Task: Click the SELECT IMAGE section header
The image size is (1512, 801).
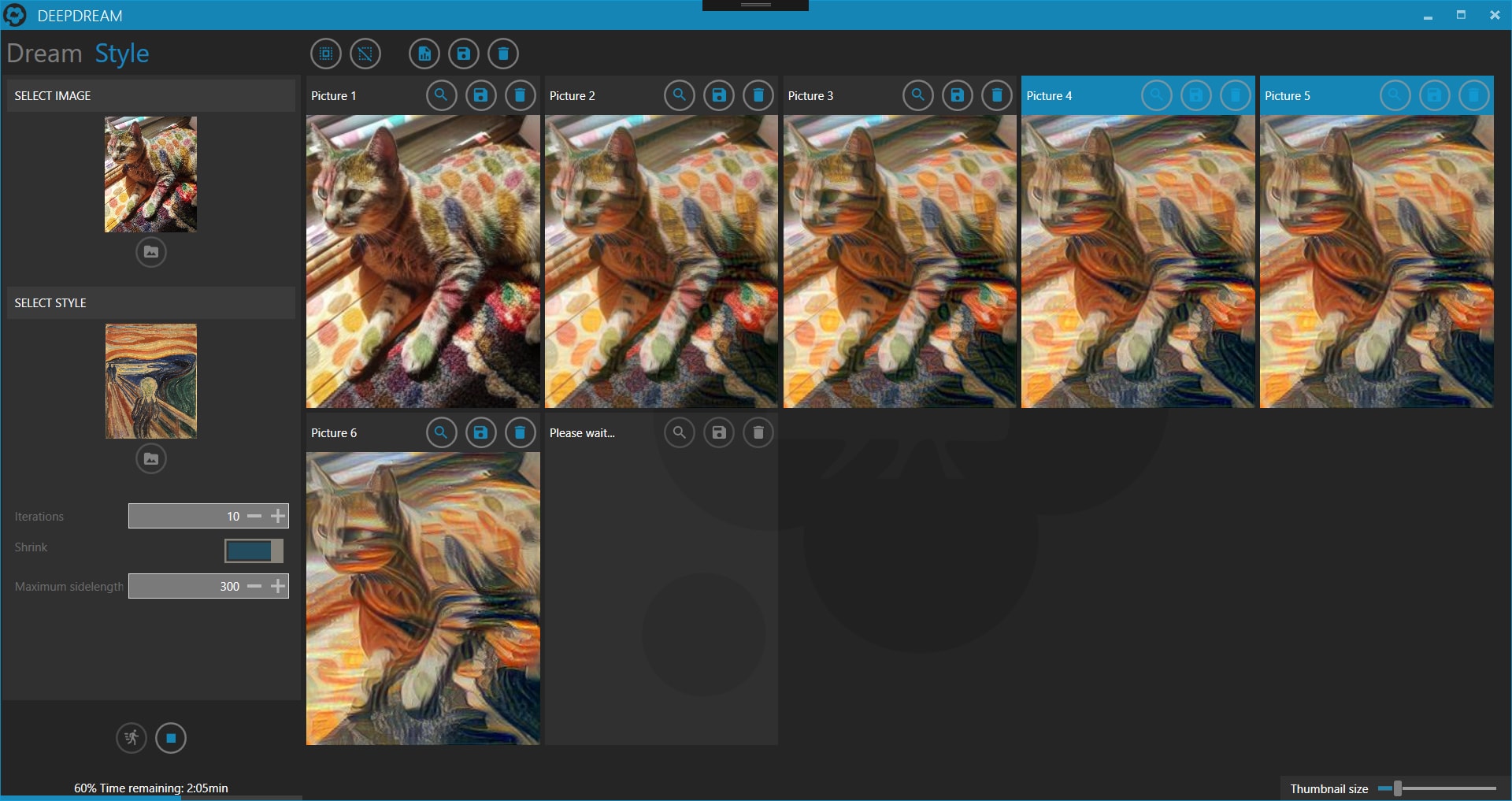Action: 151,95
